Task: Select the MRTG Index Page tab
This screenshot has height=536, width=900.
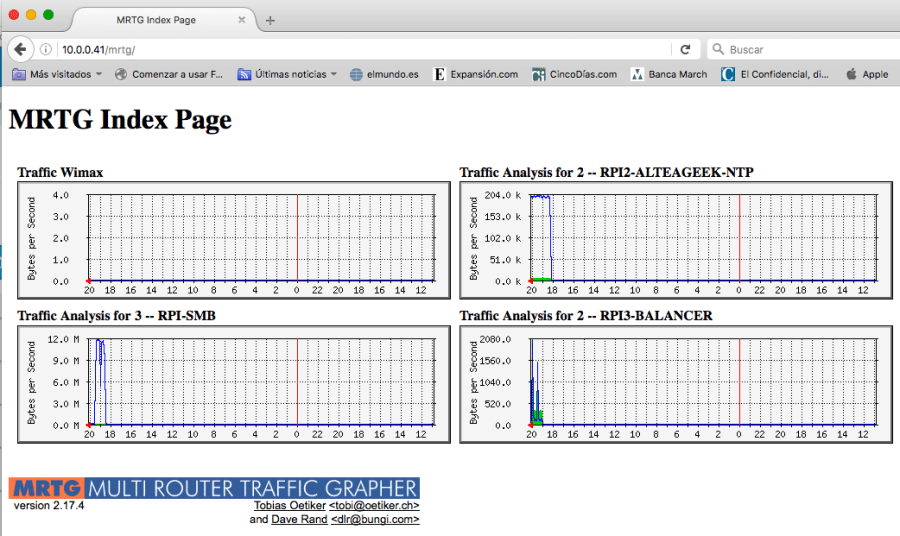Action: coord(156,20)
